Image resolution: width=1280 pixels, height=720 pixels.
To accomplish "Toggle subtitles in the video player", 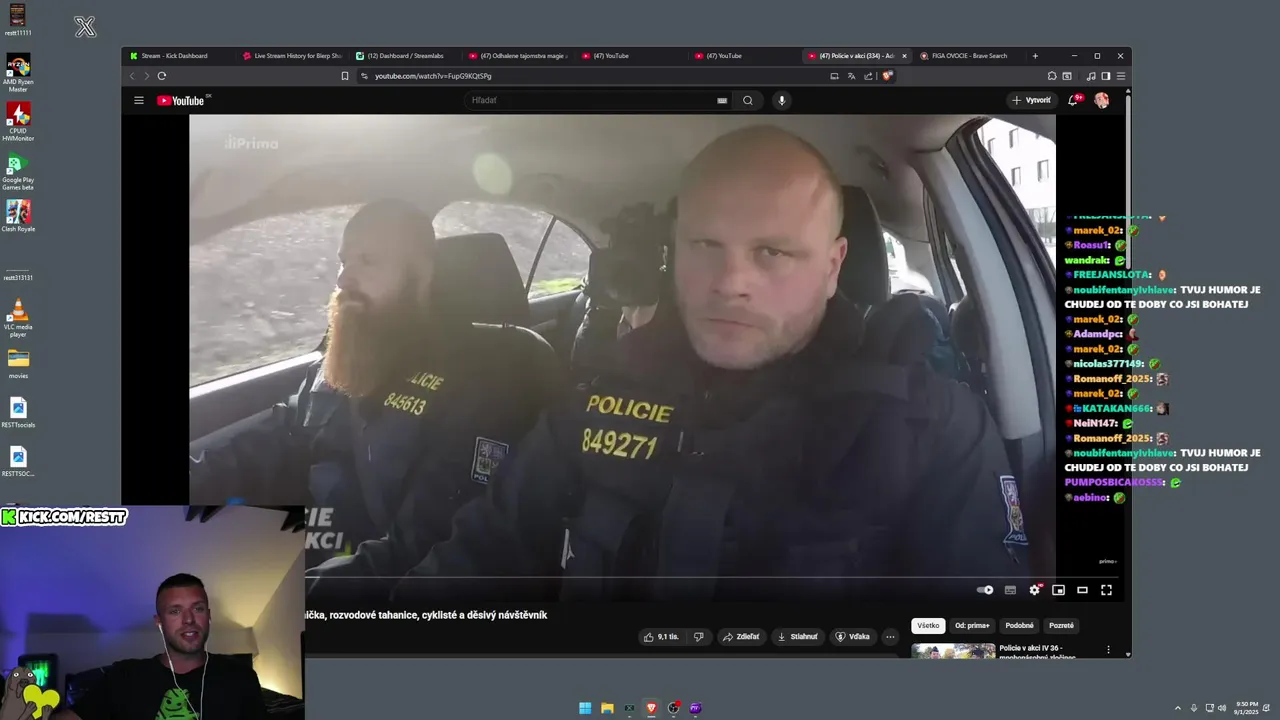I will click(x=1010, y=590).
